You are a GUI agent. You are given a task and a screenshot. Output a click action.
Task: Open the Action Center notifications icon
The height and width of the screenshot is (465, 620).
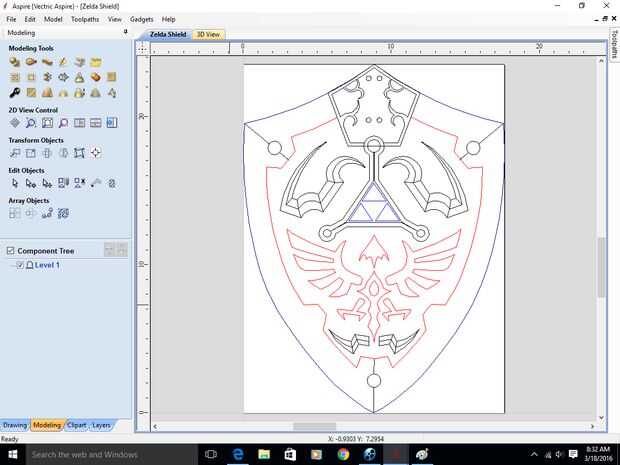(573, 454)
